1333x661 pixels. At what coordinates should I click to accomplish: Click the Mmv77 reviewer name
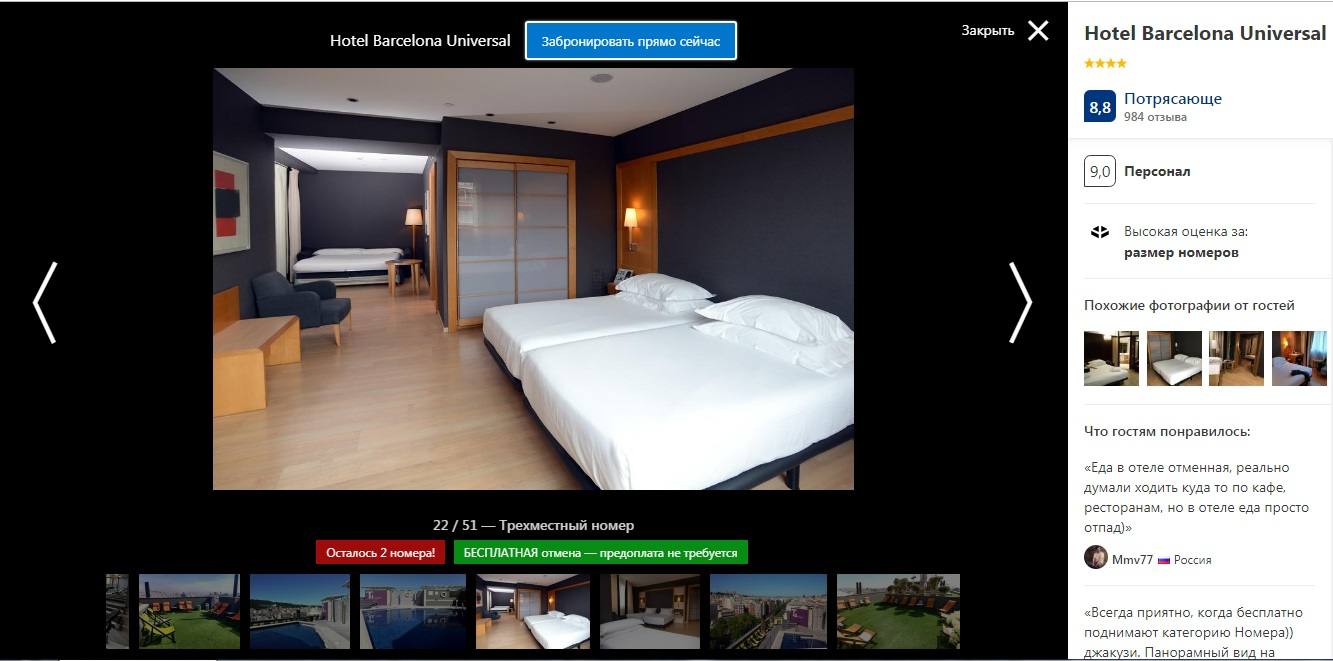[x=1132, y=559]
